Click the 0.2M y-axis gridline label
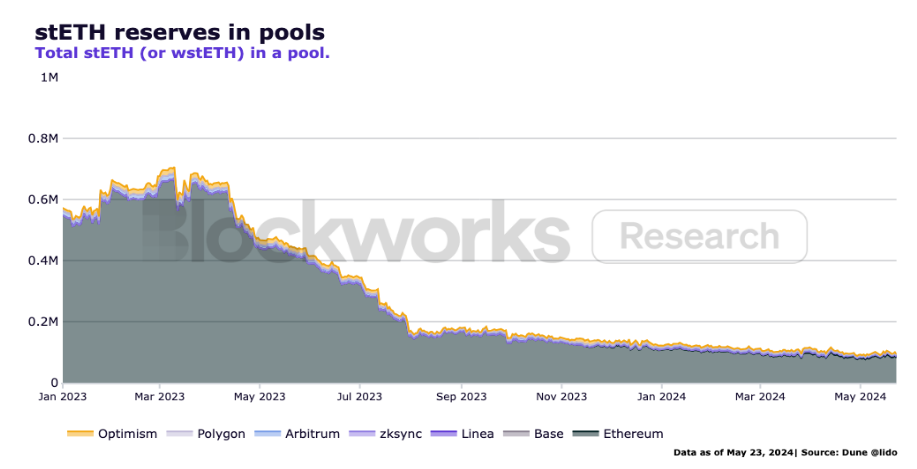This screenshot has width=917, height=469. tap(43, 322)
